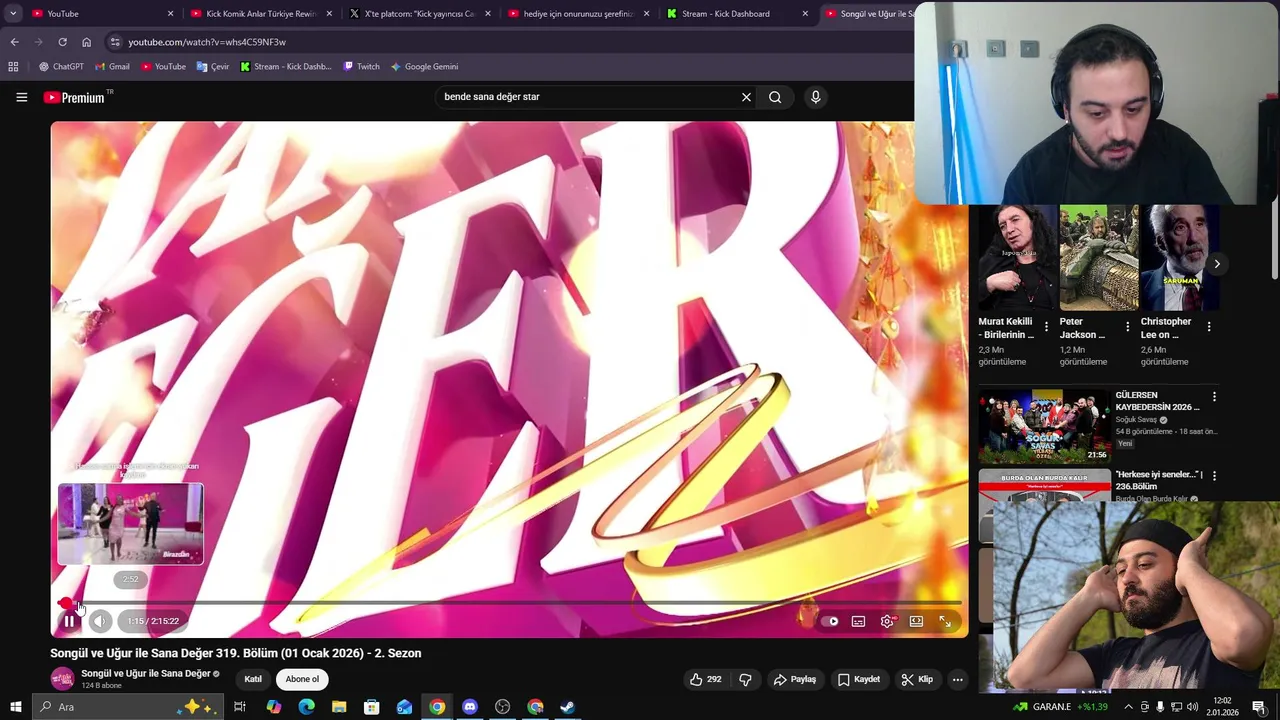Click the taskbar Ara search box

127,707
